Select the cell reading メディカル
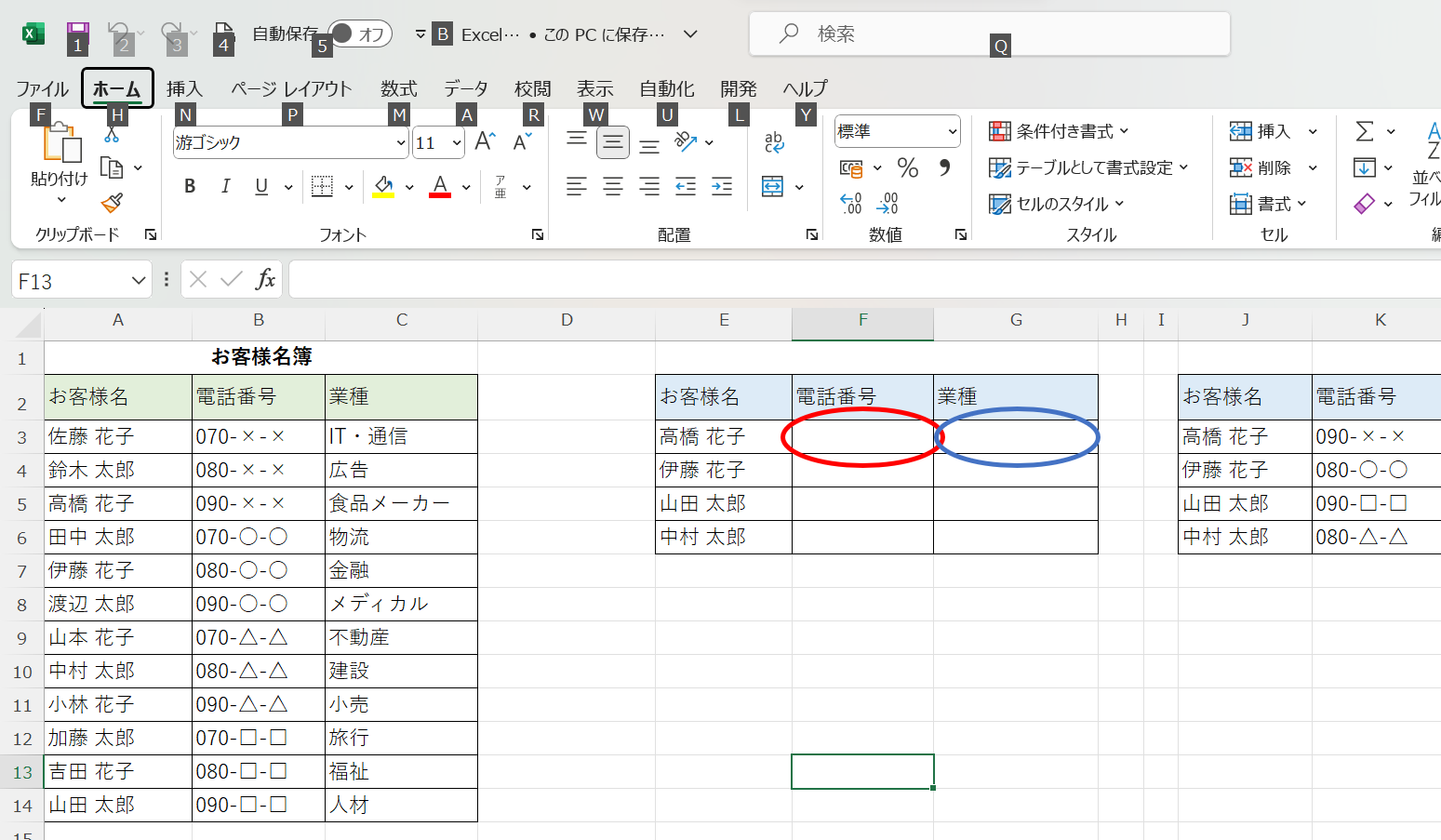 tap(401, 604)
